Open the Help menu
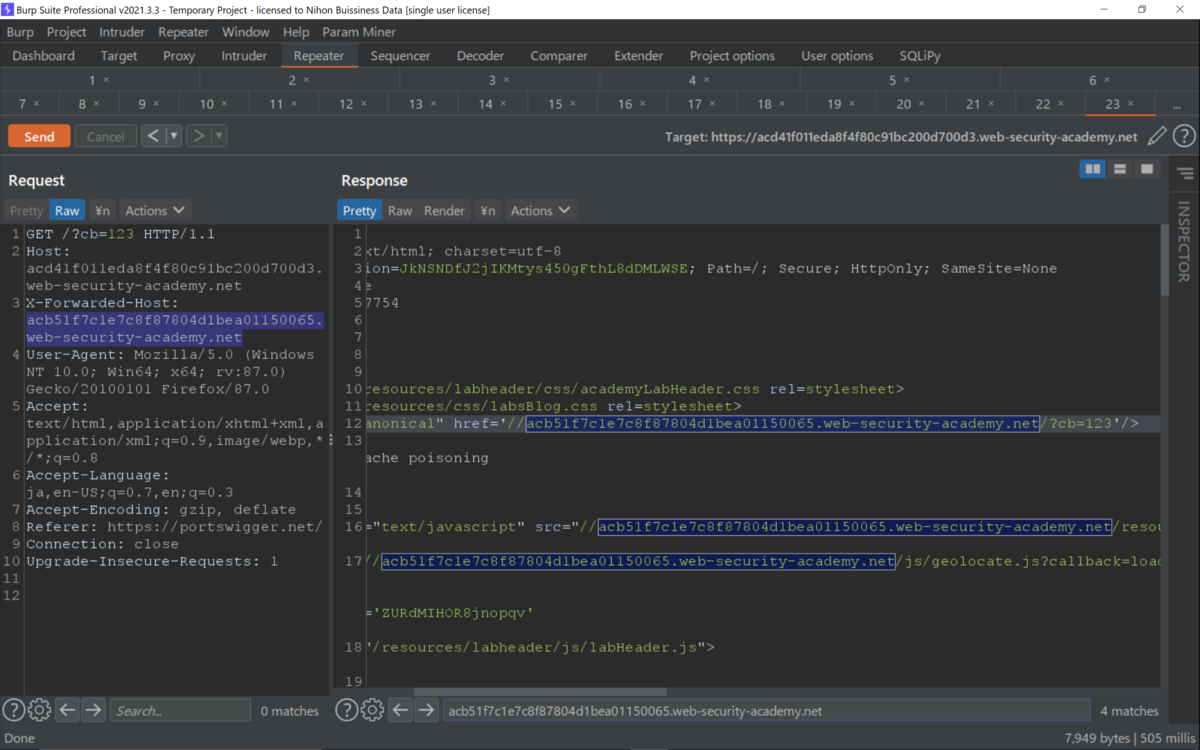 [296, 32]
